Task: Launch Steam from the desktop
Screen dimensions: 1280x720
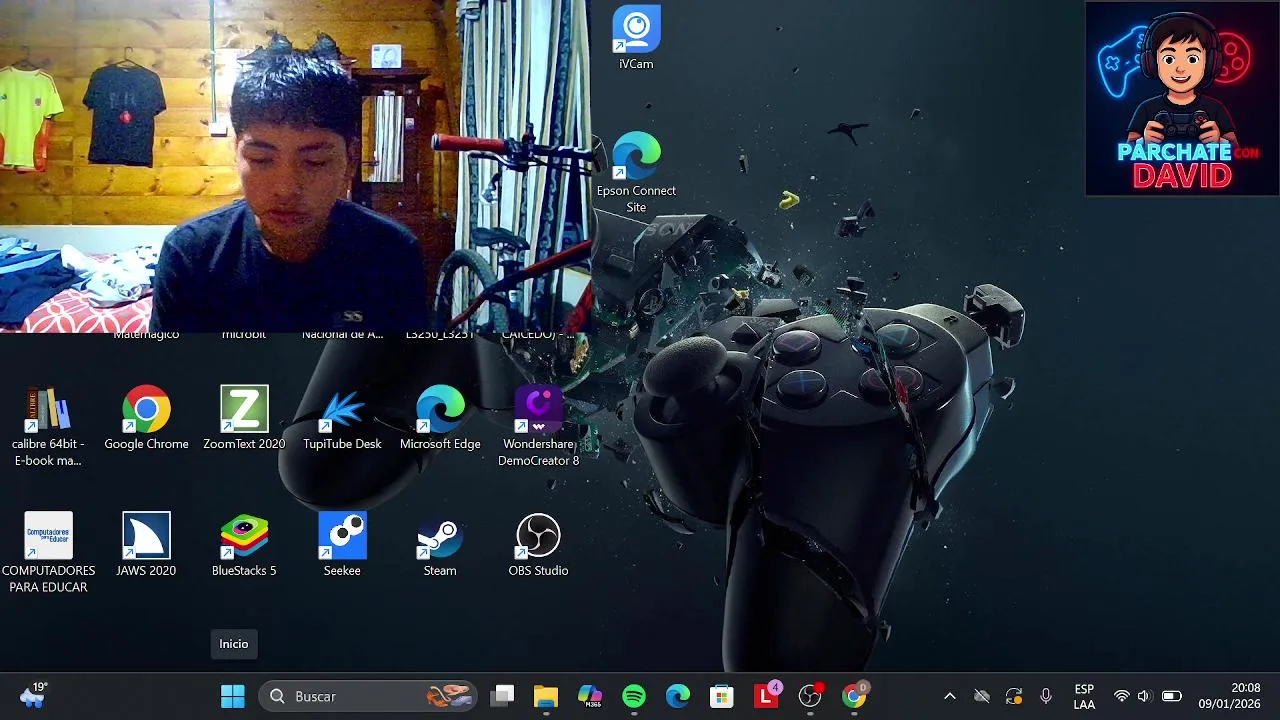Action: click(x=440, y=545)
